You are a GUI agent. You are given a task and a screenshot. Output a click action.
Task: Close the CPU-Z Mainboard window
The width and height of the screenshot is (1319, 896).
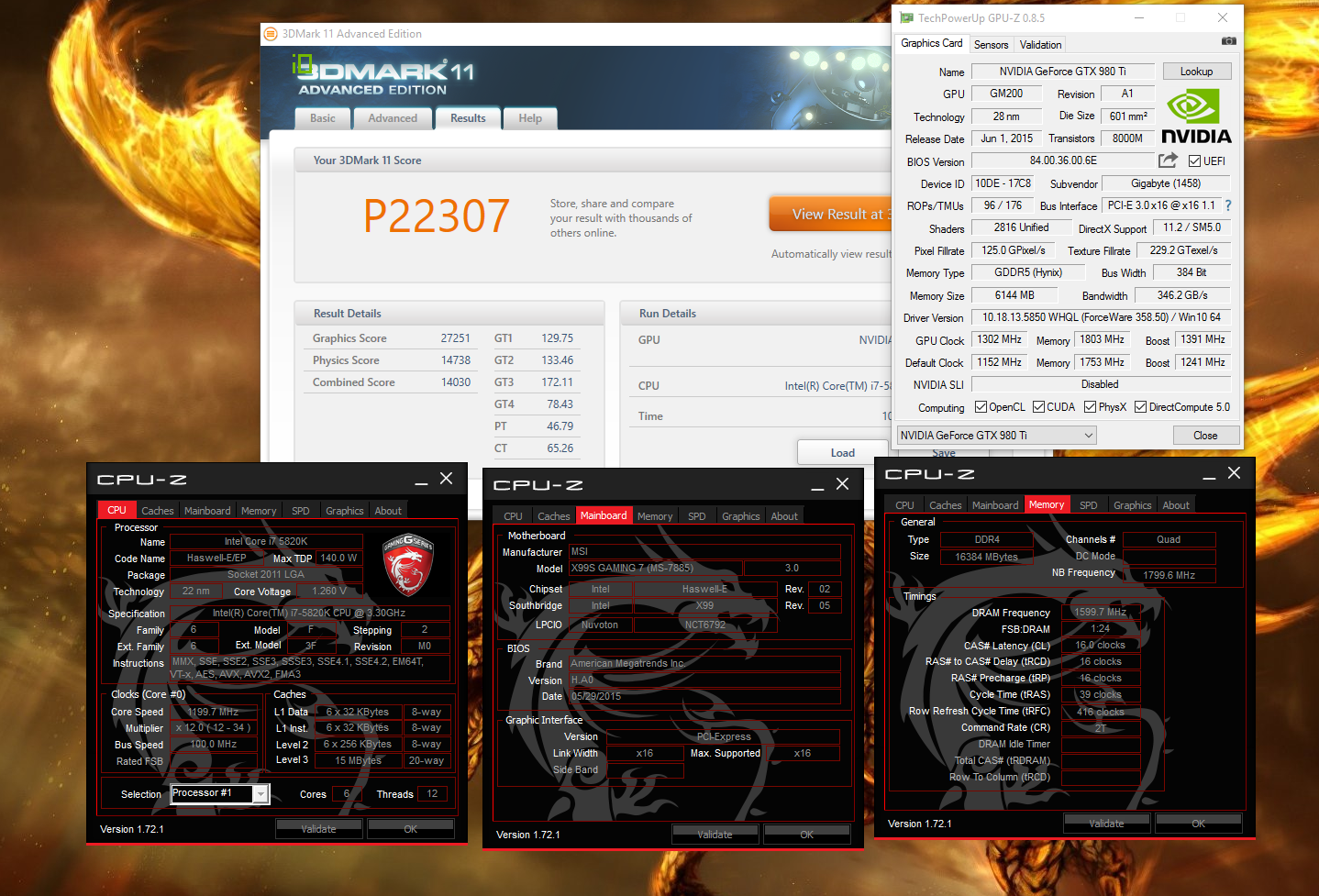[842, 483]
